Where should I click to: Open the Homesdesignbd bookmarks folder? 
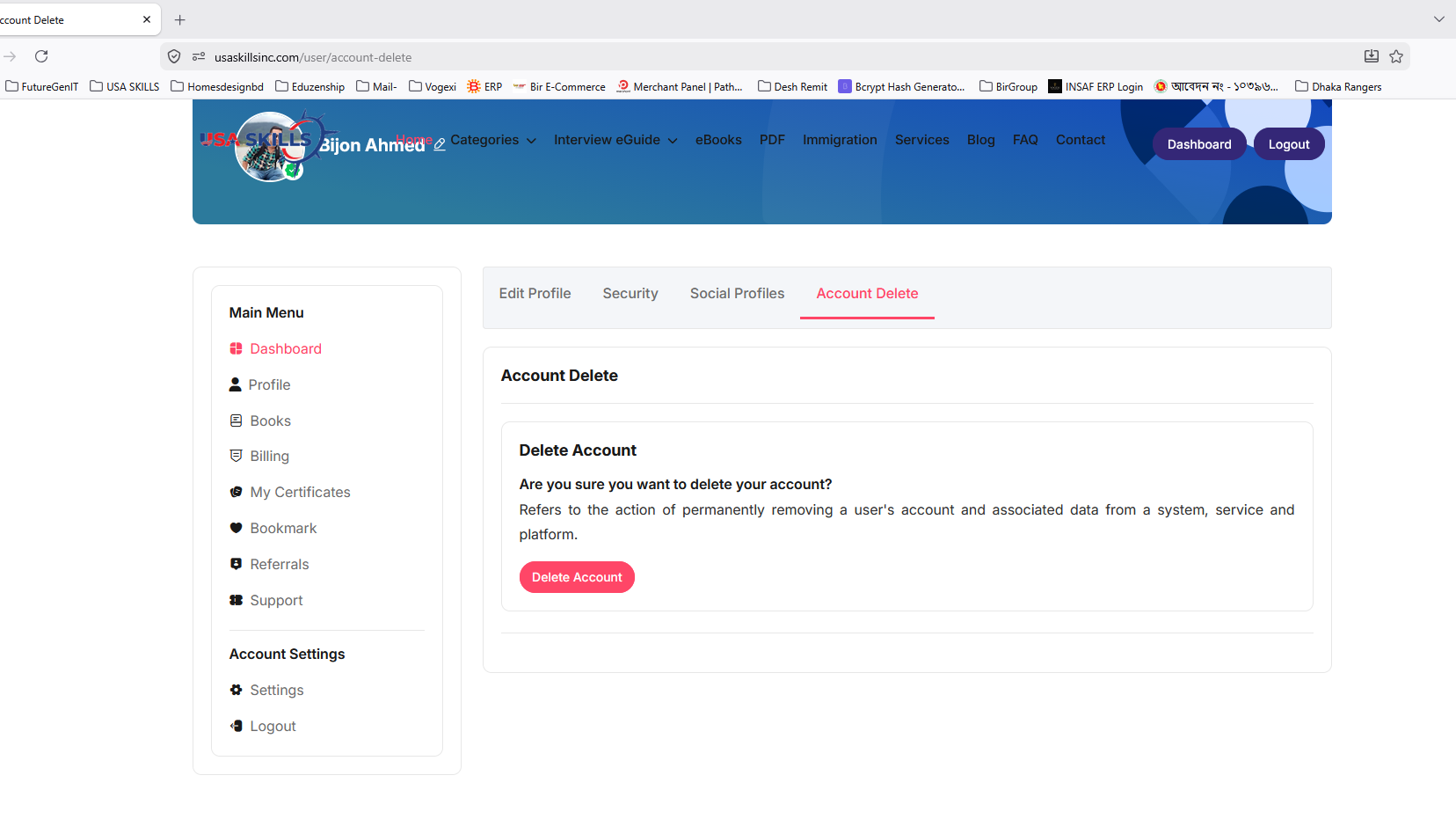point(217,86)
